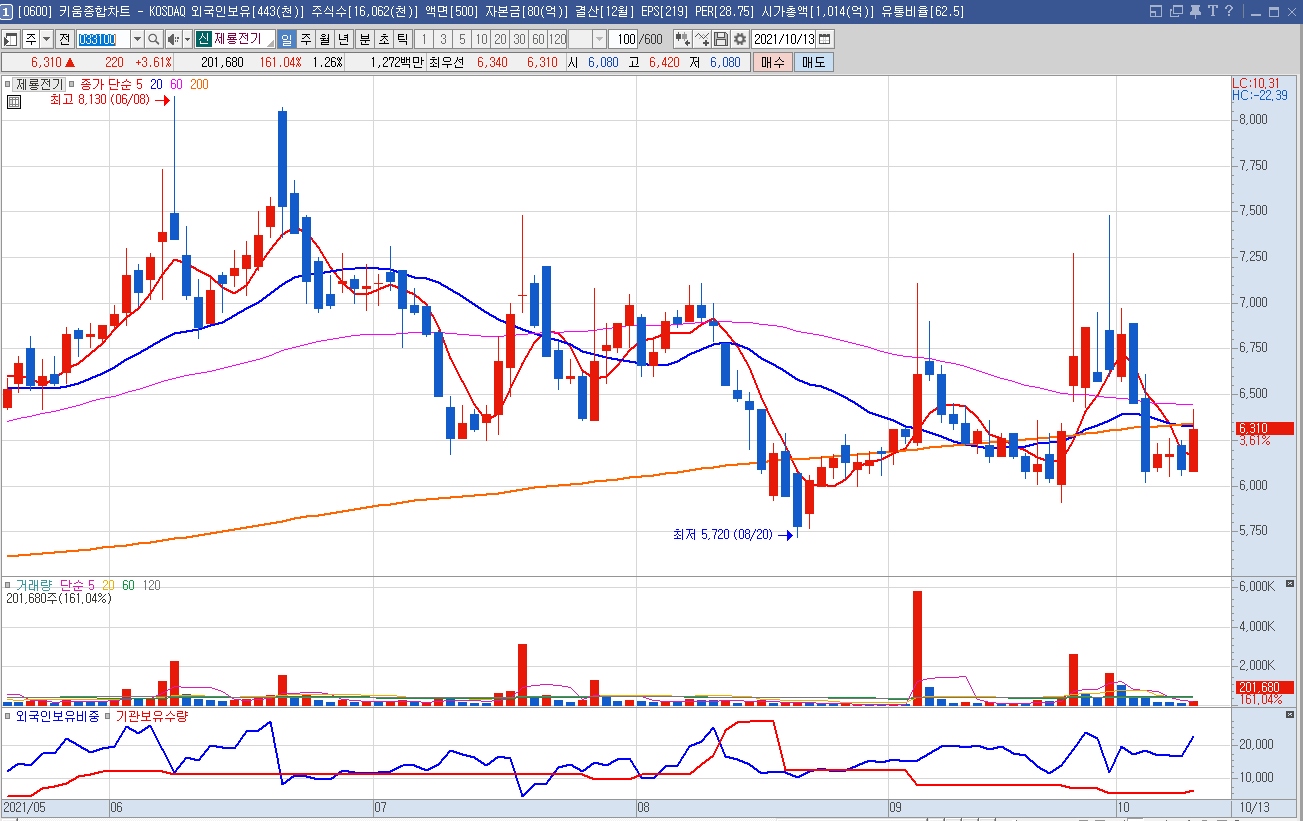Switch to yearly 년 chart period

tap(343, 39)
